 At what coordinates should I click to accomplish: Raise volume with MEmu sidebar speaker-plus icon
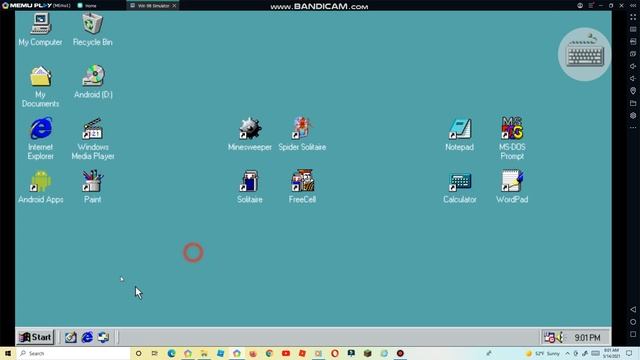[633, 66]
